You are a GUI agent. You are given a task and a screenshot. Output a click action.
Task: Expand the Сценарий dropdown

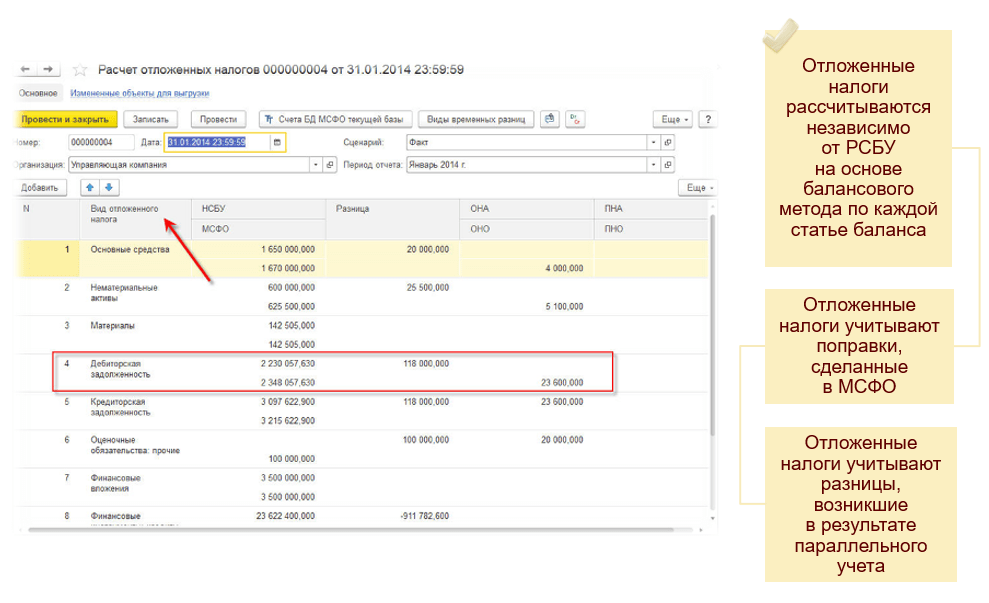pos(654,142)
